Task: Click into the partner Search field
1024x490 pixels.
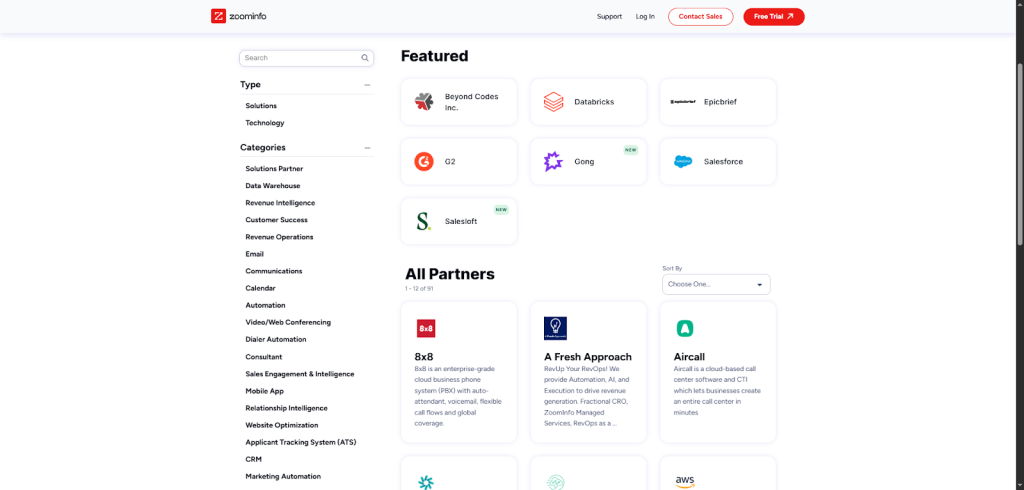Action: [298, 58]
